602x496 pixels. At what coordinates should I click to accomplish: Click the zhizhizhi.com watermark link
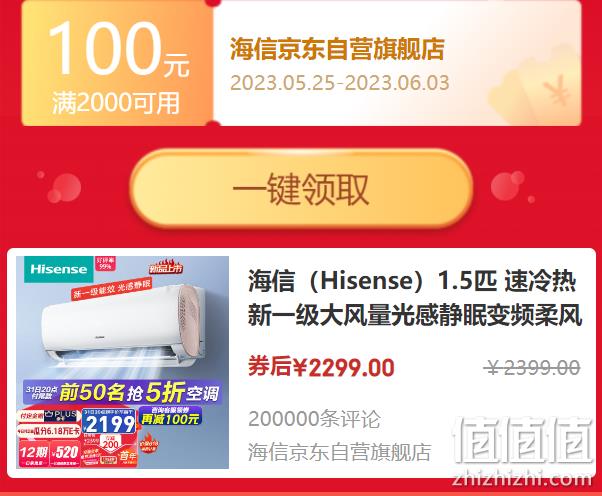pyautogui.click(x=522, y=479)
